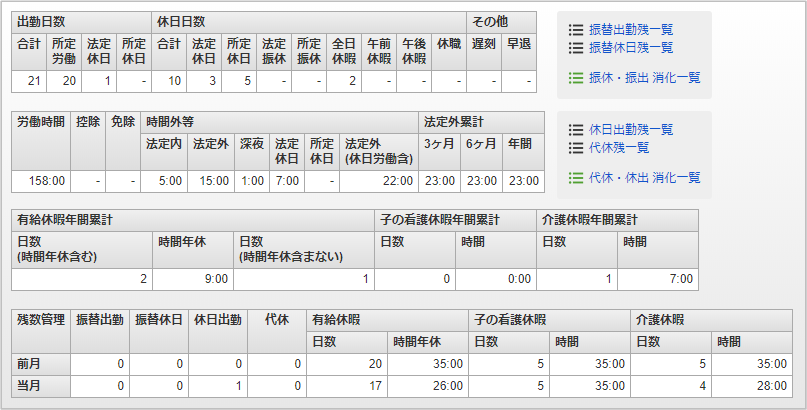Open the 代休残一覧 link
This screenshot has height=410, width=807.
pos(619,148)
